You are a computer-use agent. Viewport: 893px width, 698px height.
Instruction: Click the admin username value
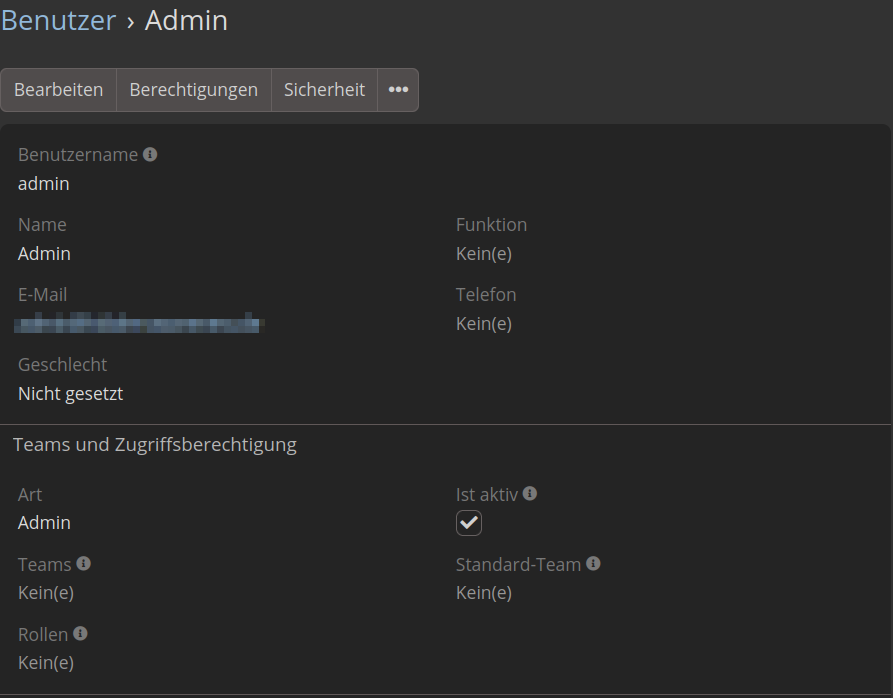44,184
